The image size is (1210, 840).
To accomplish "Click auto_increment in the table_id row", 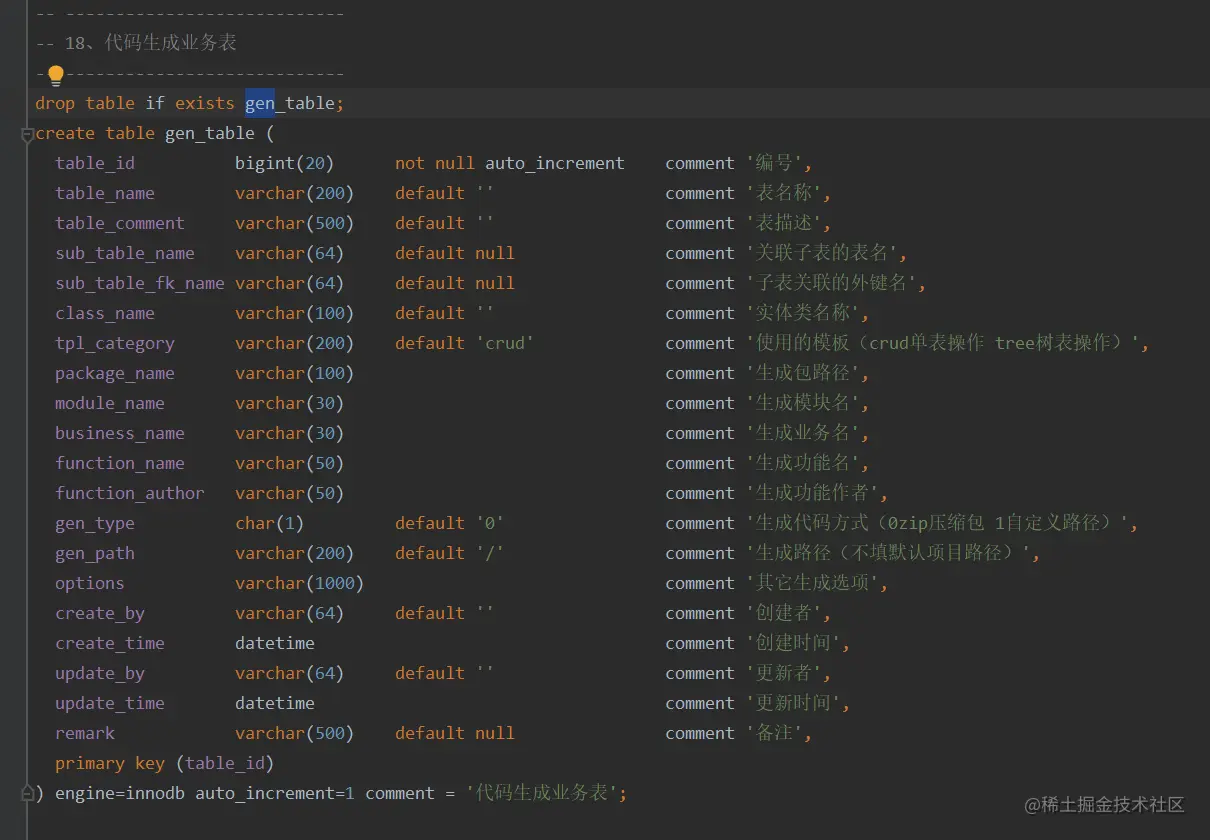I will click(x=555, y=163).
